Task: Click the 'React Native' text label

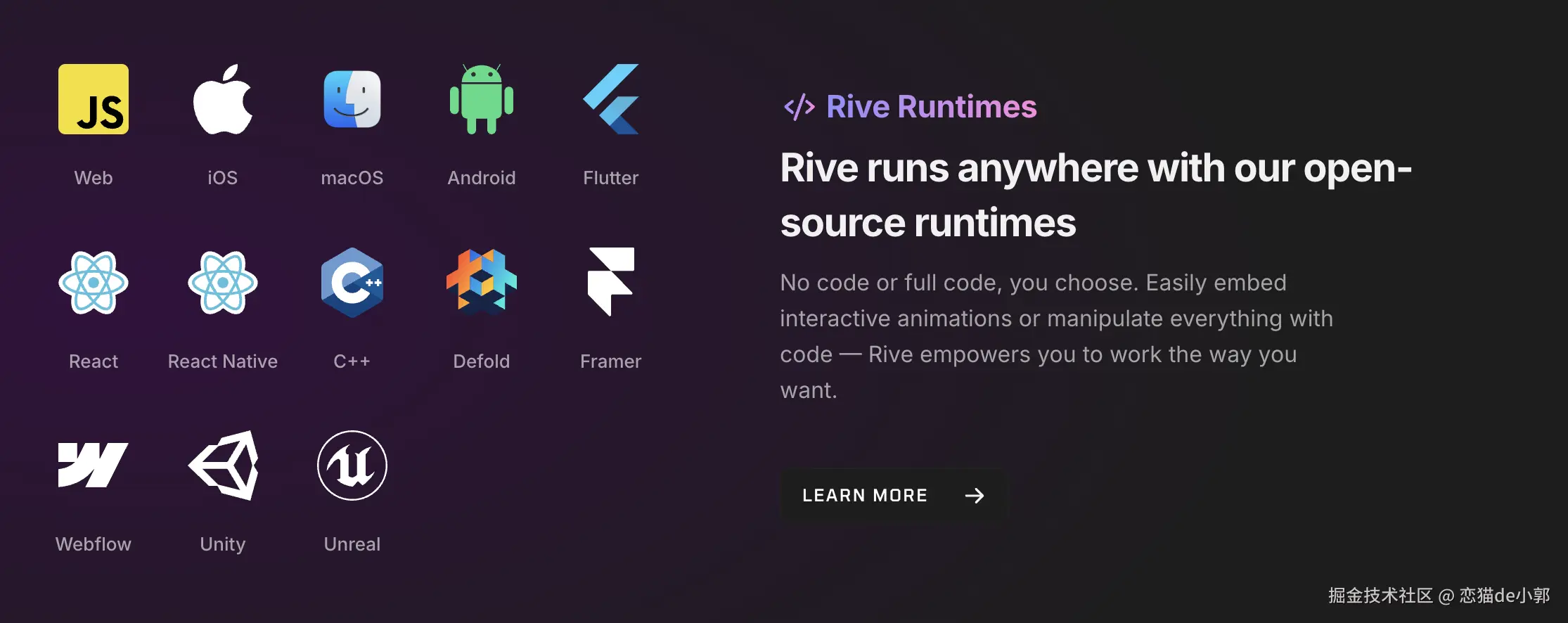Action: [223, 361]
